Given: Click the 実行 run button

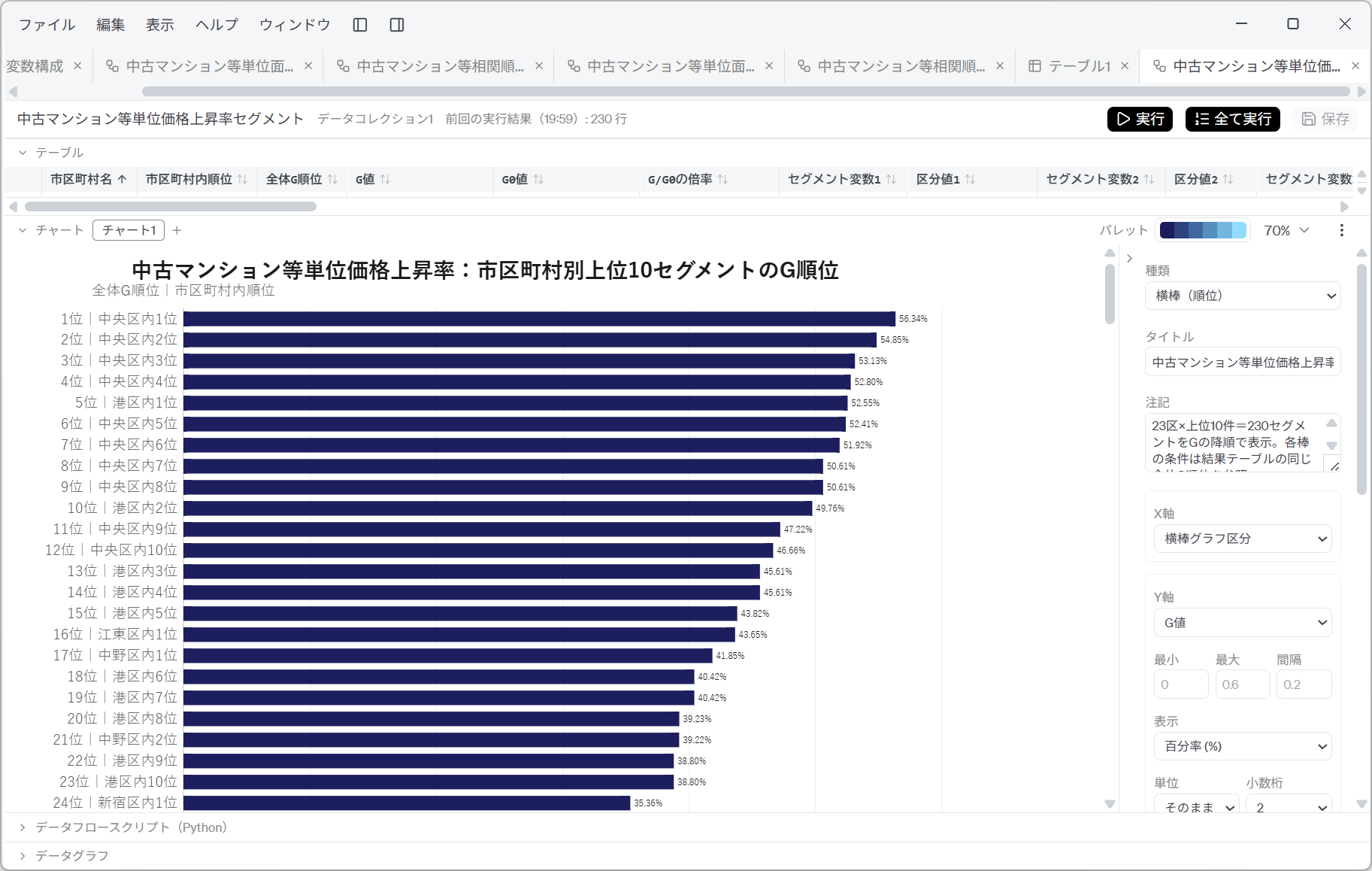Looking at the screenshot, I should click(1140, 119).
